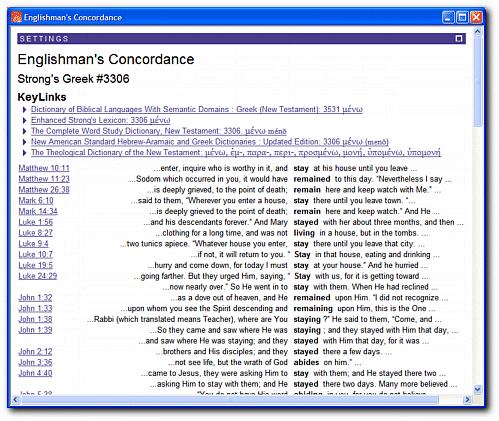This screenshot has height=421, width=499.
Task: Open The Complete Word Study Dictionary link
Action: point(159,131)
